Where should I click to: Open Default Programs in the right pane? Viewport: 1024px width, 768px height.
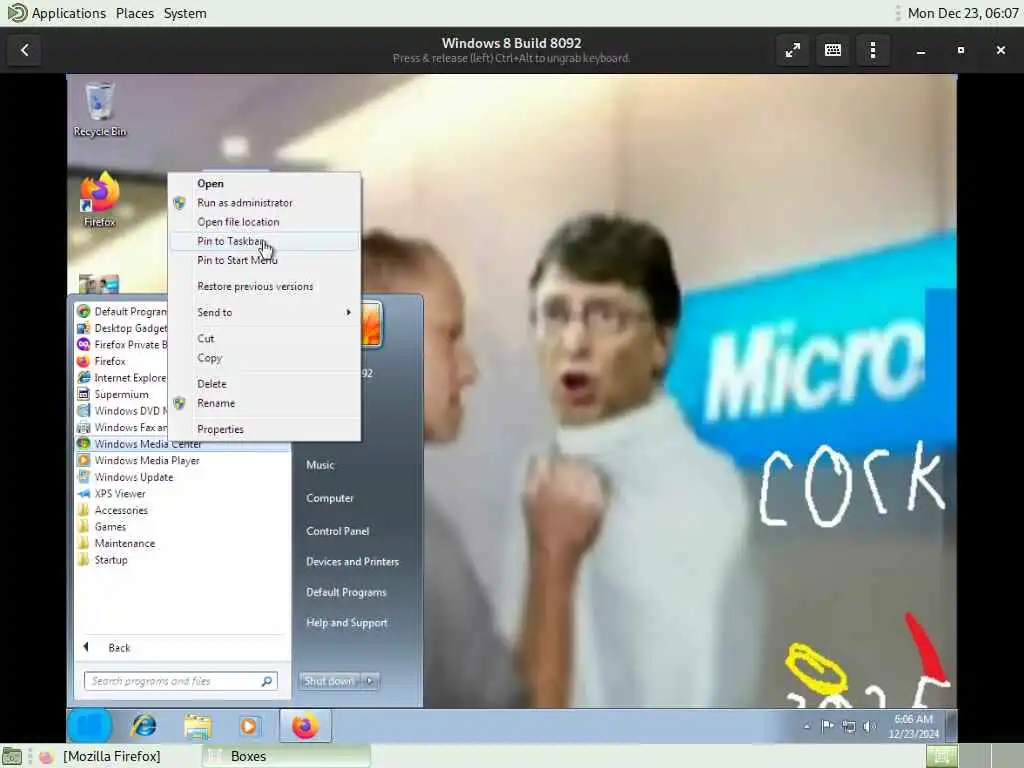coord(346,592)
